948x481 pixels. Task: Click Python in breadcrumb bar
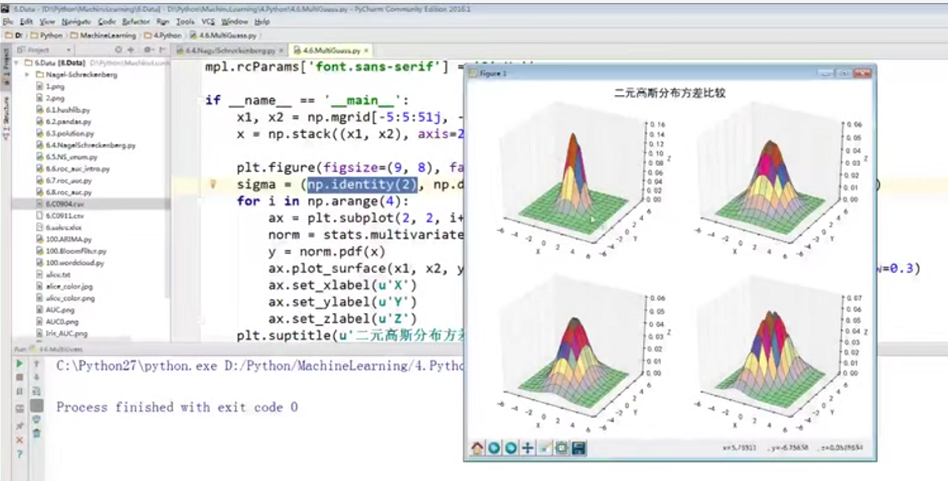tap(47, 36)
